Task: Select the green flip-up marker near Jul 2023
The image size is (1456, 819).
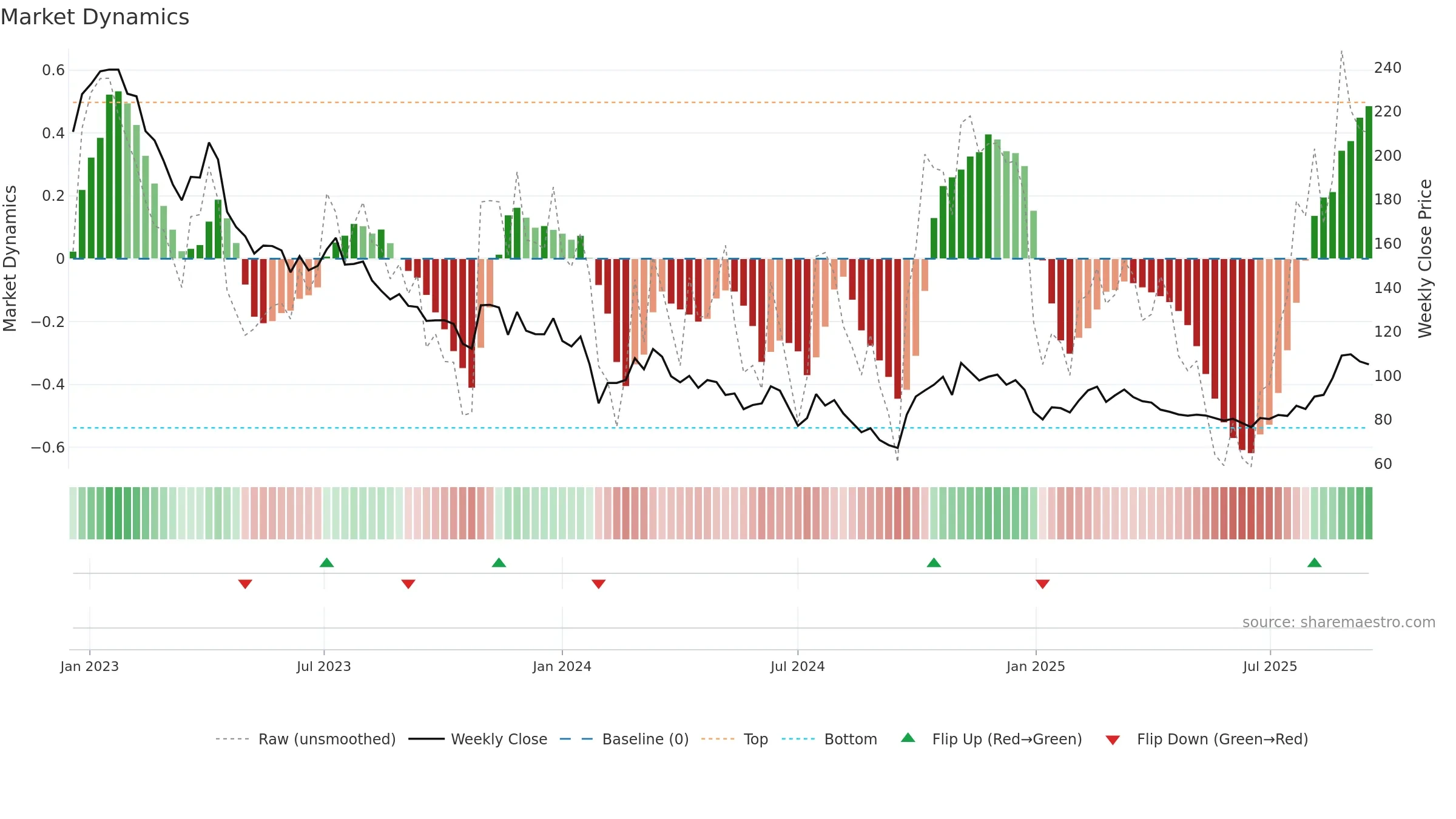Action: [x=326, y=562]
